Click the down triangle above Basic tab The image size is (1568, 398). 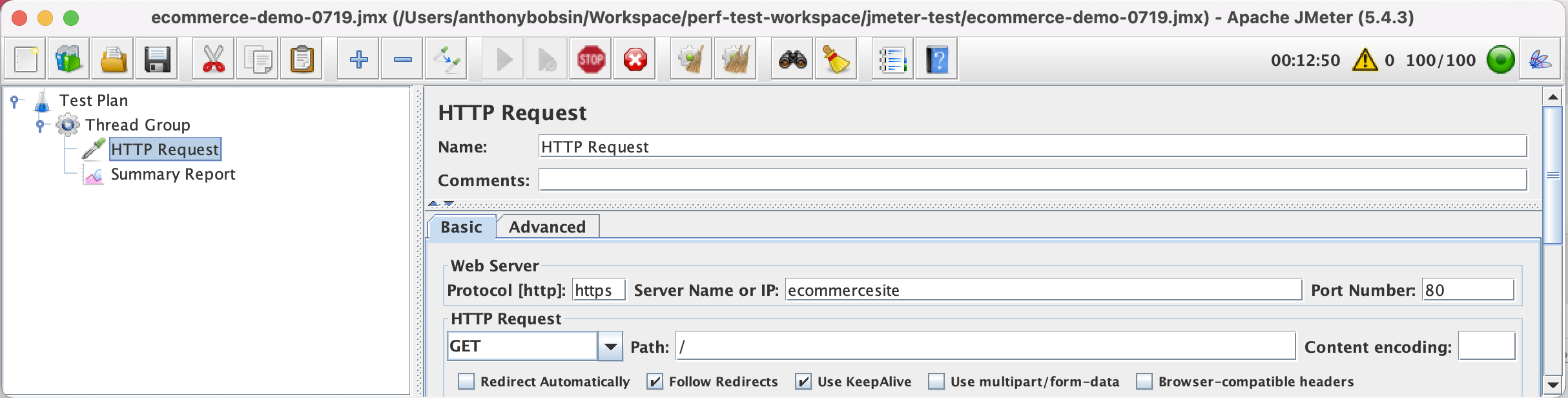[449, 204]
